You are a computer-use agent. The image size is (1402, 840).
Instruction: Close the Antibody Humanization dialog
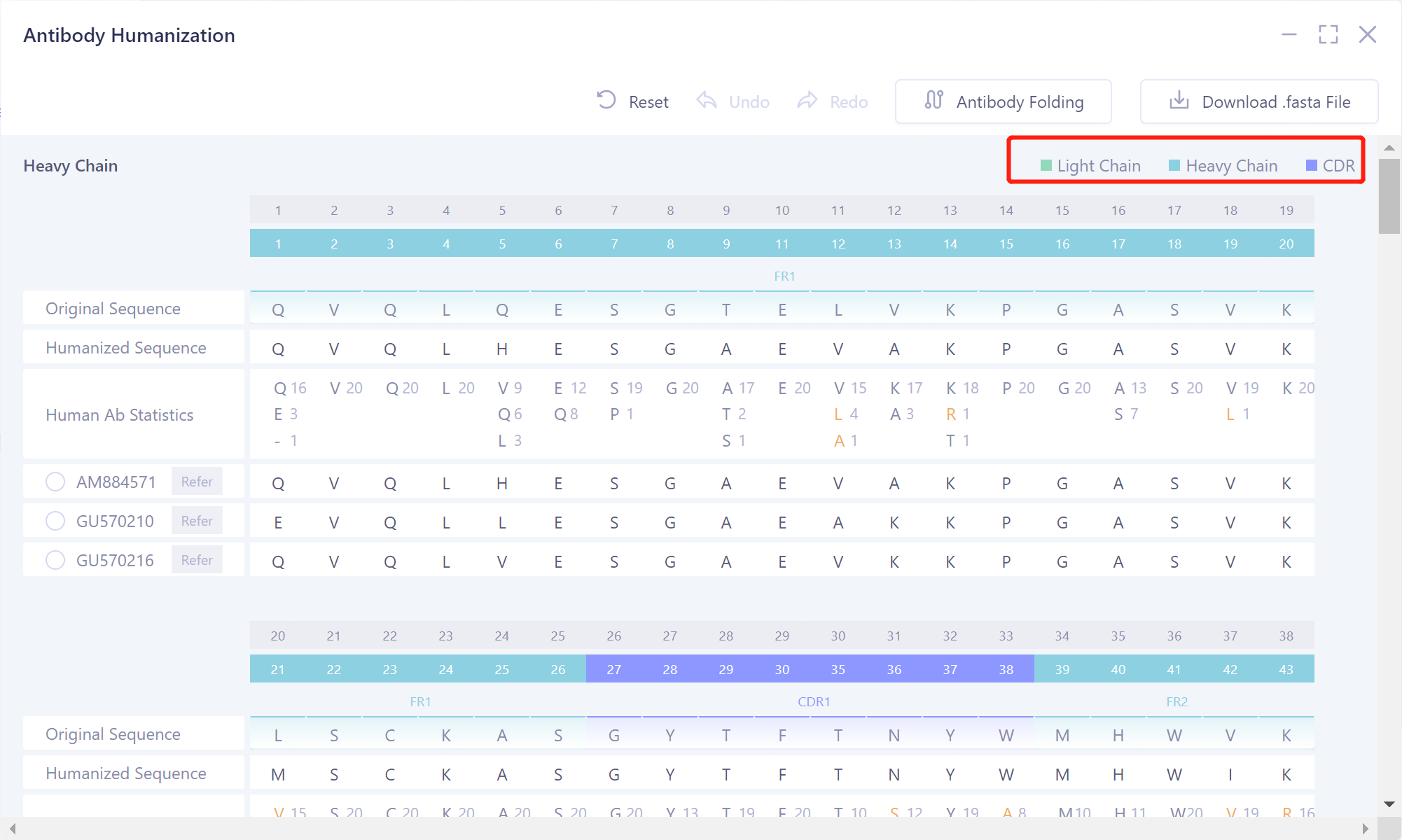[x=1367, y=34]
